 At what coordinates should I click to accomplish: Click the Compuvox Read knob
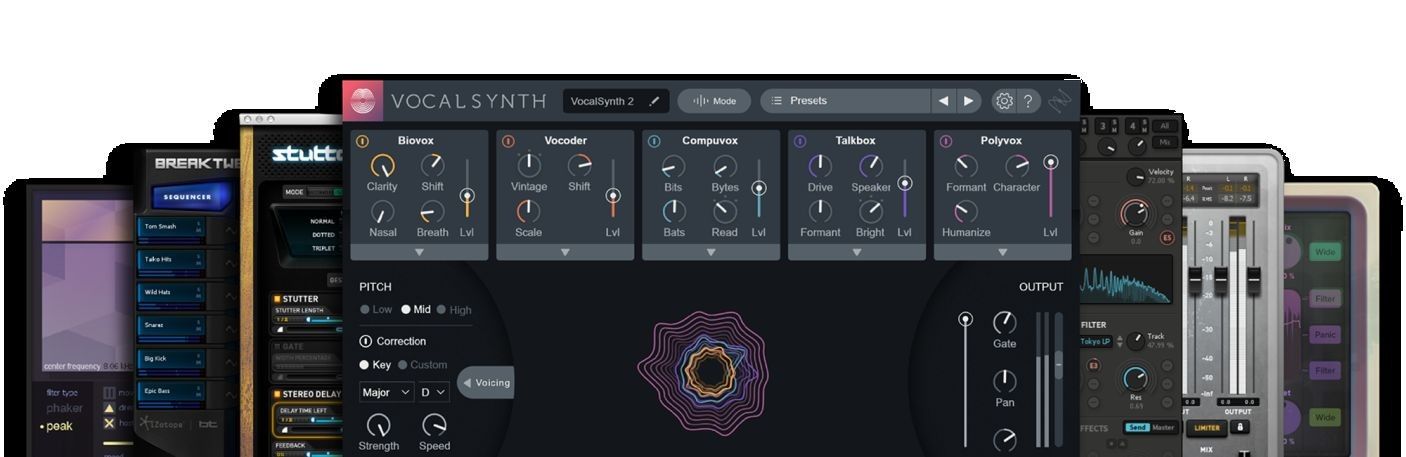(x=725, y=212)
